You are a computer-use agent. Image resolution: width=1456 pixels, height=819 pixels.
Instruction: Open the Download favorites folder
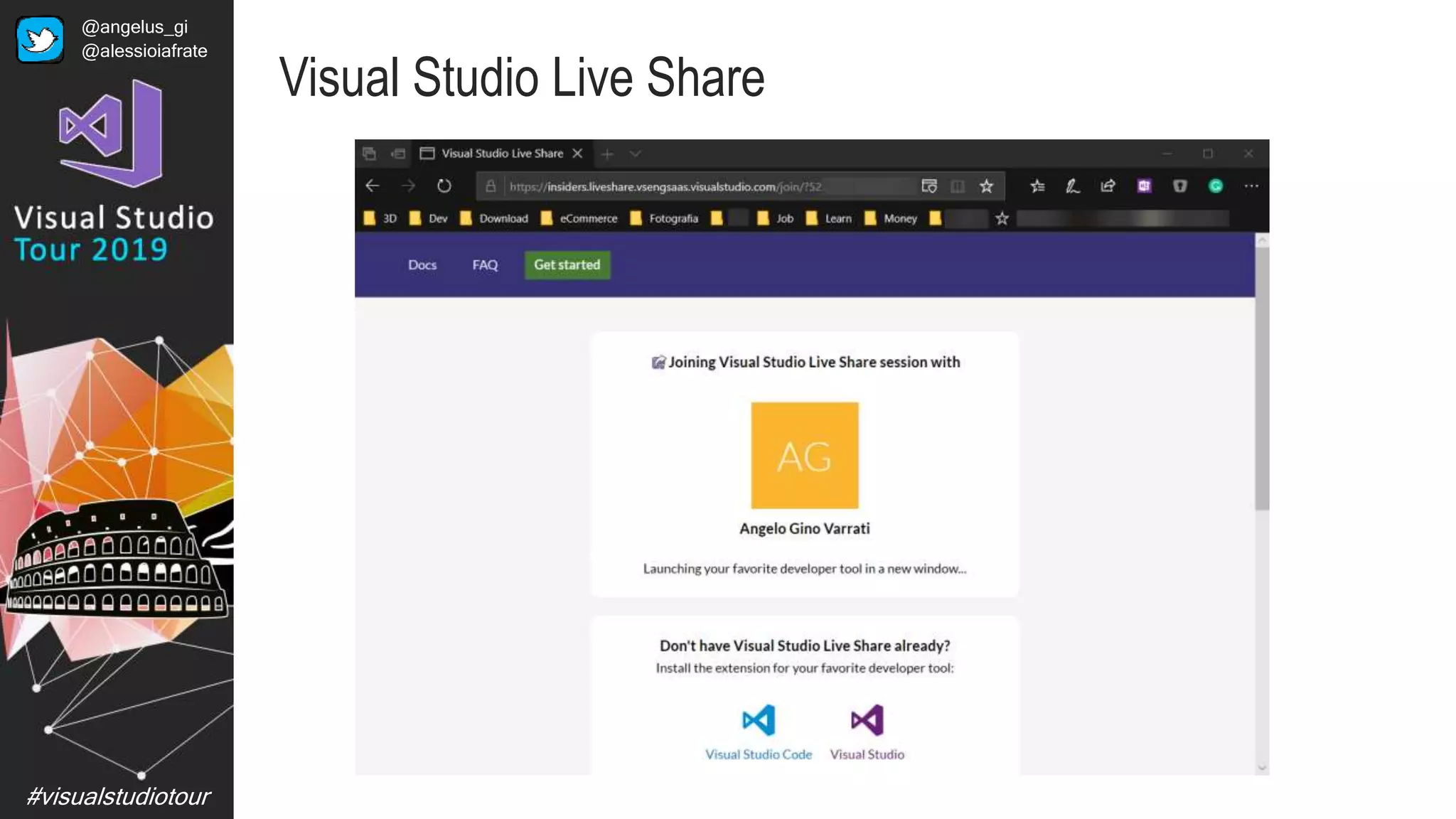point(494,218)
